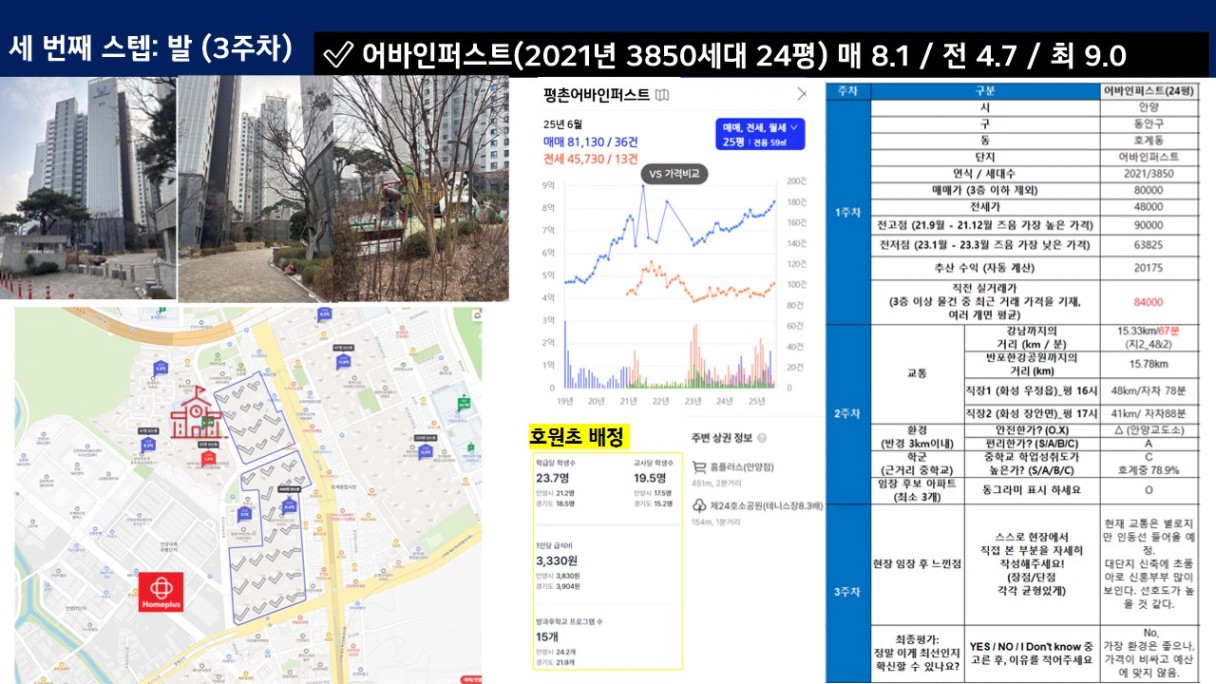1216x684 pixels.
Task: Click the 호계동 cell in table
Action: click(x=1147, y=141)
